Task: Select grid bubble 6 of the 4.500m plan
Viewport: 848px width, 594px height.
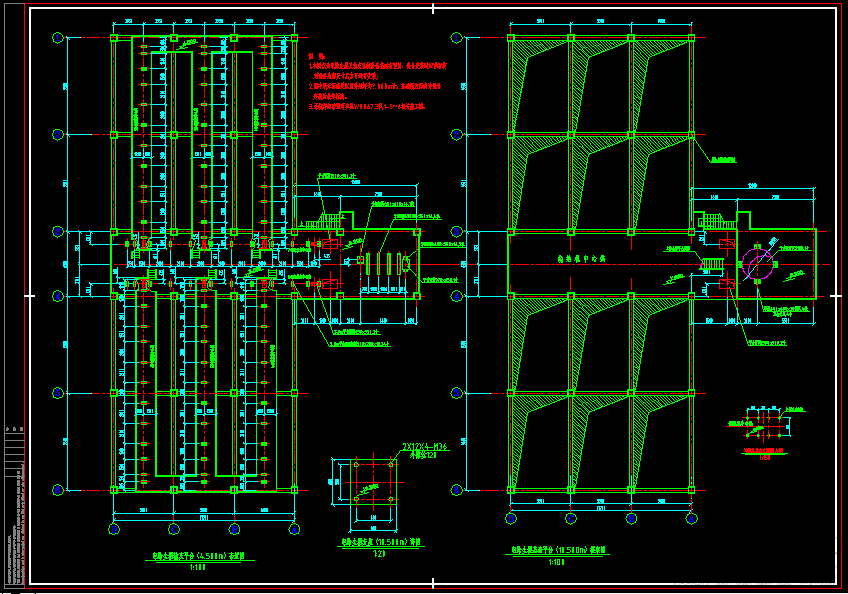Action: [x=57, y=490]
